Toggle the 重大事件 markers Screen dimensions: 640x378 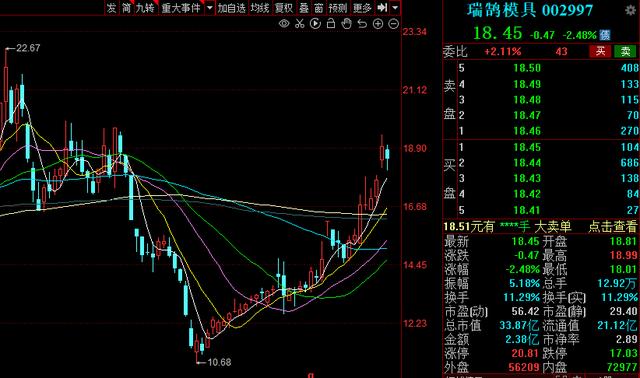[x=181, y=7]
